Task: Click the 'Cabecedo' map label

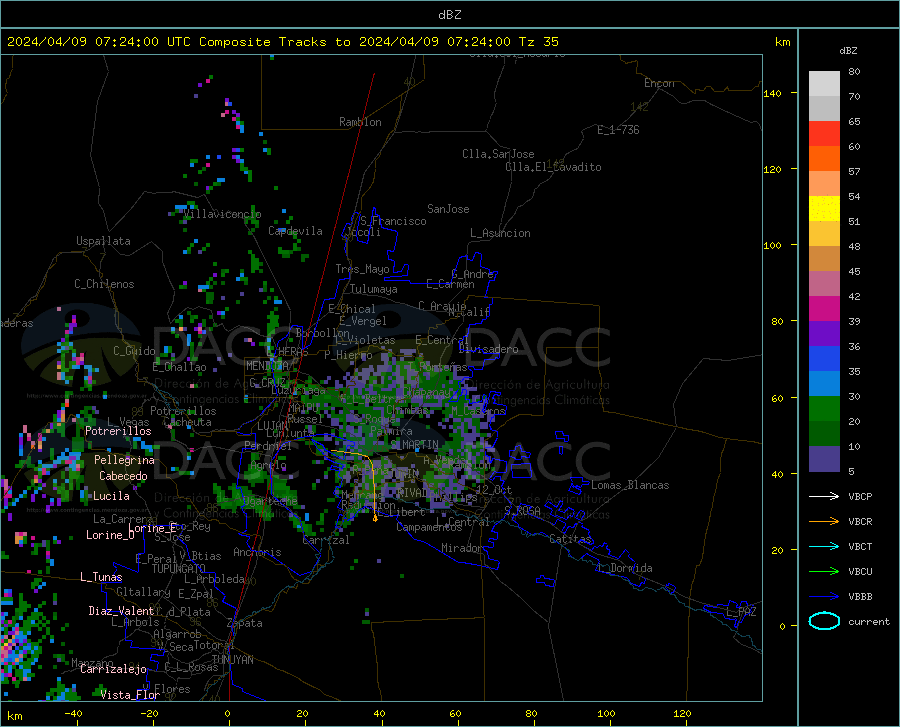Action: (123, 476)
